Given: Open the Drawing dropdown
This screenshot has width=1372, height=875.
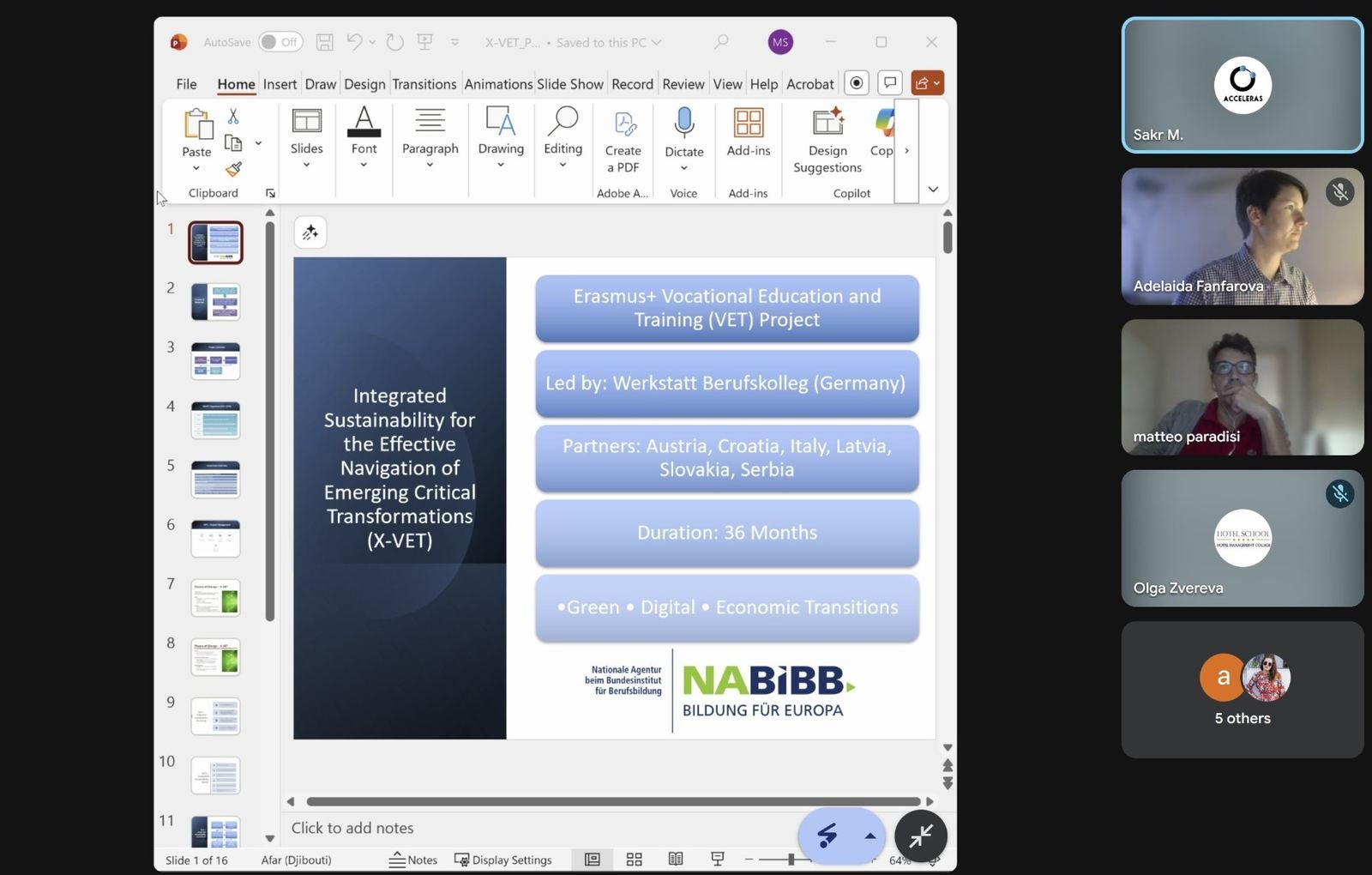Looking at the screenshot, I should [x=501, y=137].
